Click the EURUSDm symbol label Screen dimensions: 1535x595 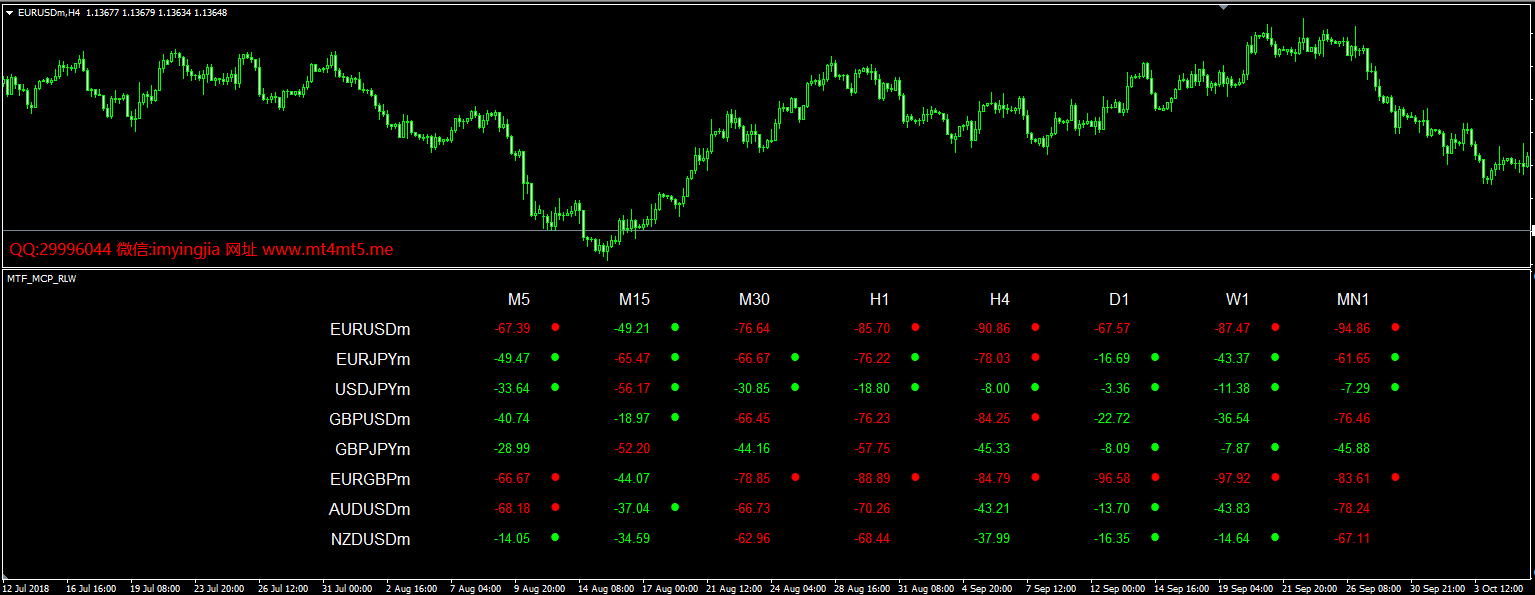point(370,329)
